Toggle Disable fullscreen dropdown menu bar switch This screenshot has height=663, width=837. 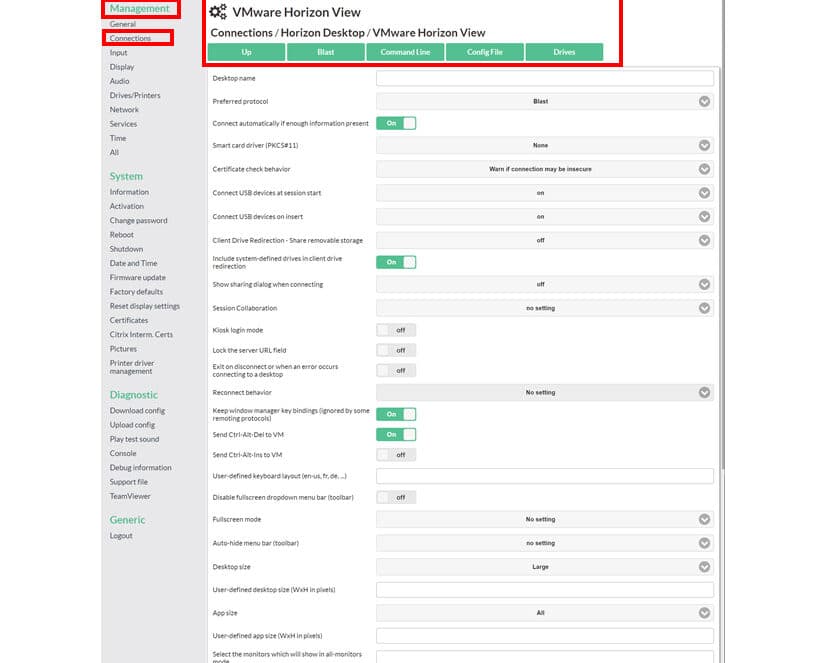tap(396, 498)
